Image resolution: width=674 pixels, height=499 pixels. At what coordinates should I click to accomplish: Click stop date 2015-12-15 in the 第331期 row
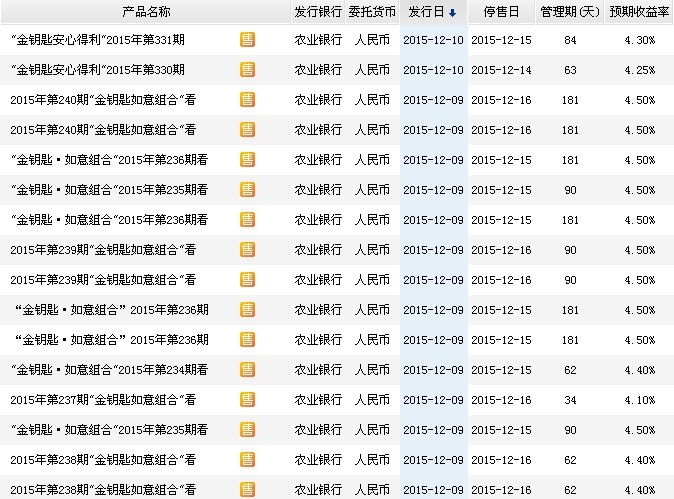(x=501, y=40)
